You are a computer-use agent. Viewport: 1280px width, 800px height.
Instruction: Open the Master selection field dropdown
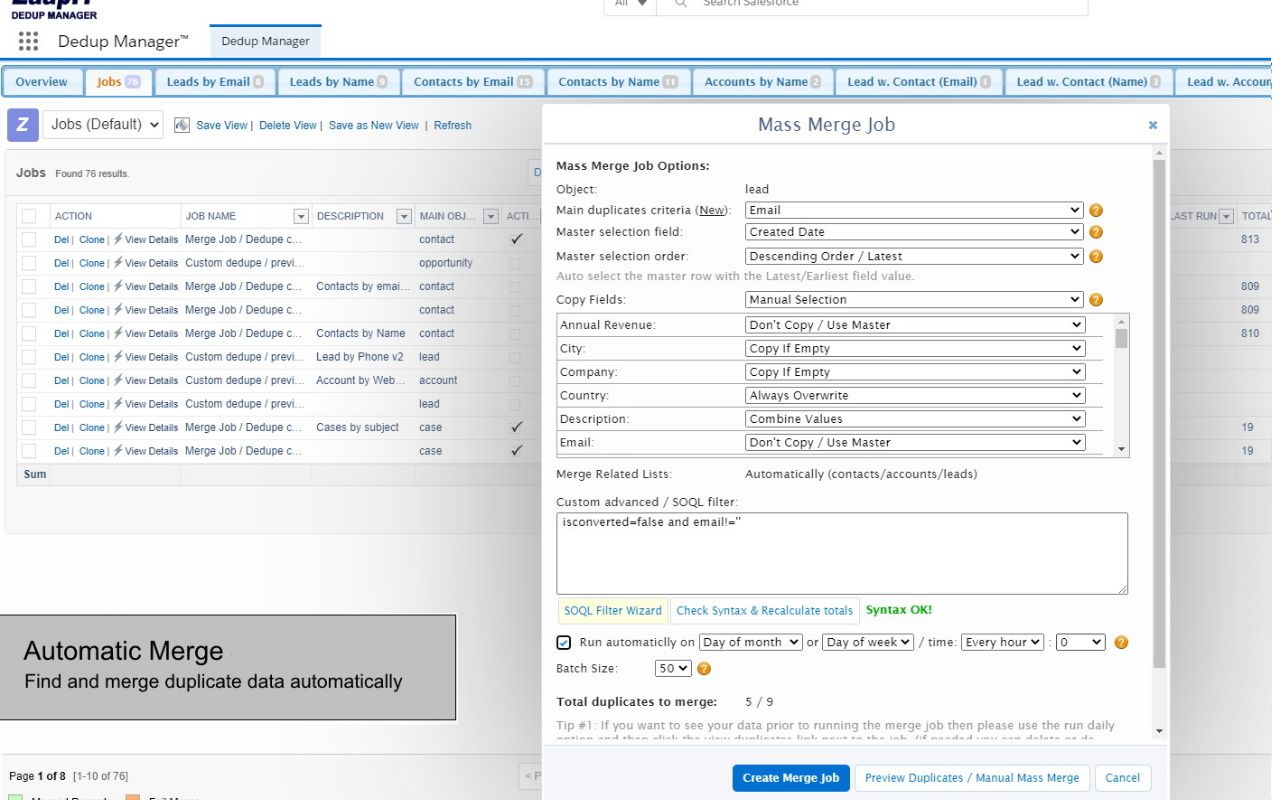[x=914, y=232]
